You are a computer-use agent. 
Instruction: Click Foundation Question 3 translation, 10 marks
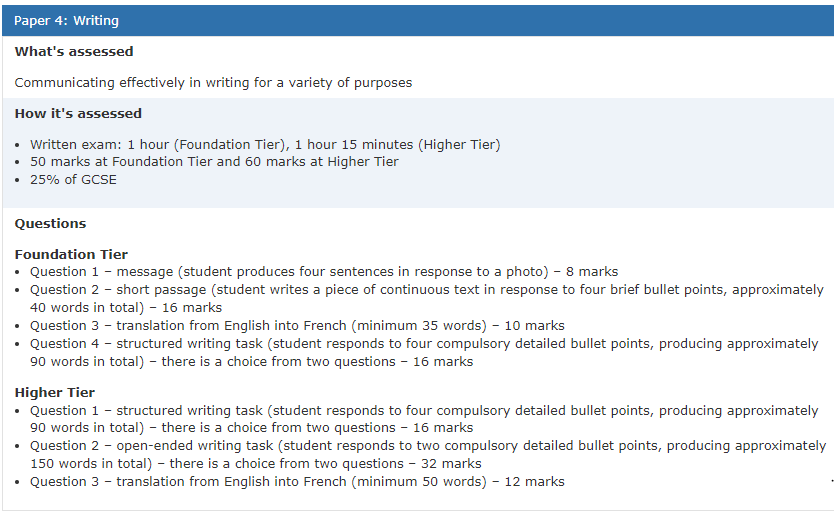tap(297, 325)
